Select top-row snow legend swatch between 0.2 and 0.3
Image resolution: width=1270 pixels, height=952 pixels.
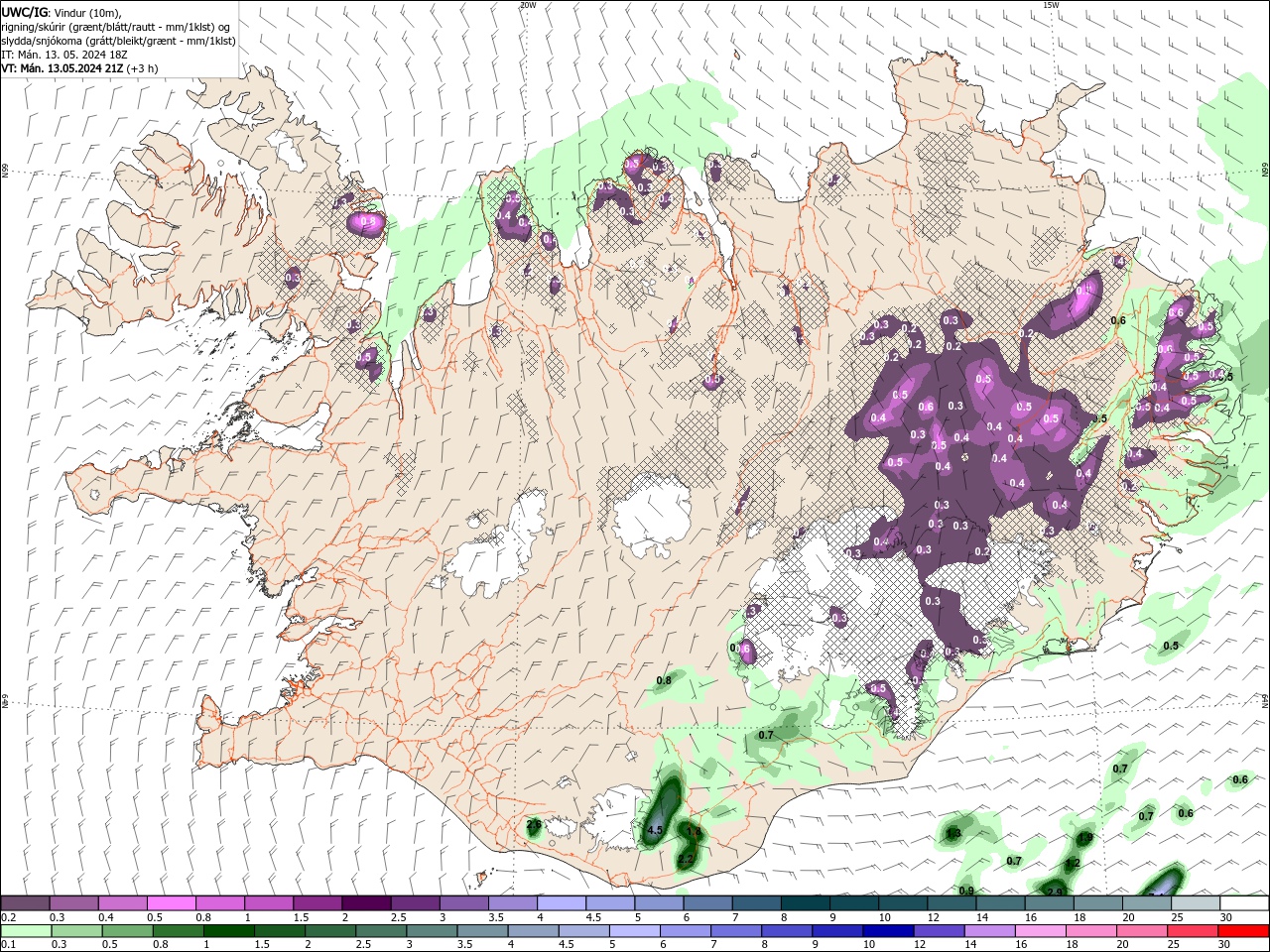[x=25, y=902]
